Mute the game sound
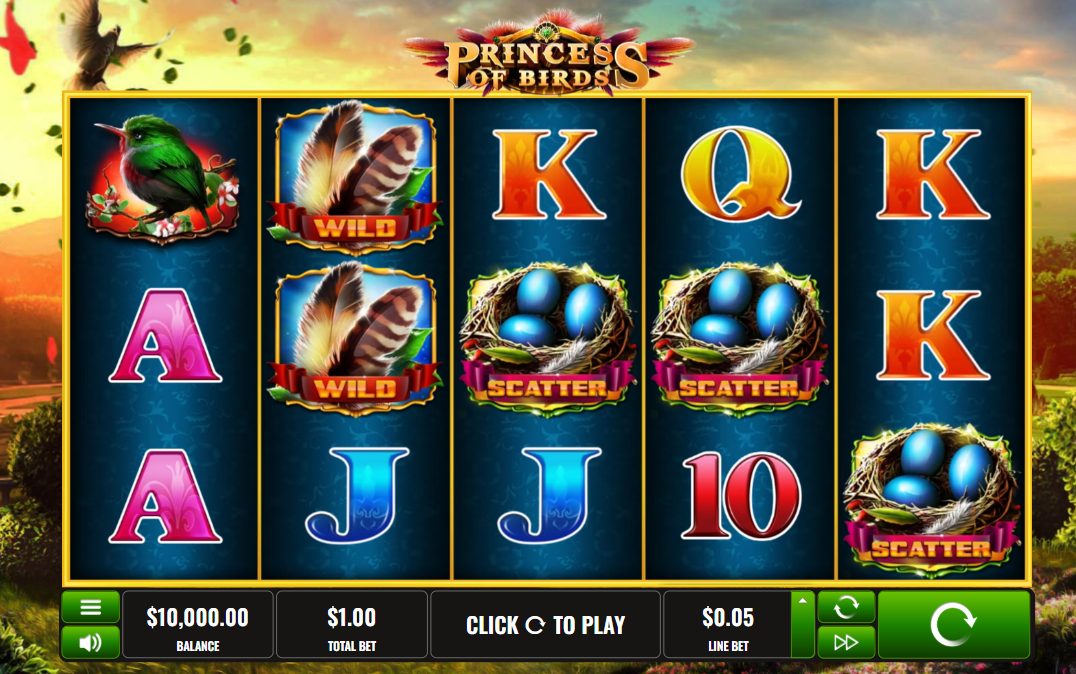This screenshot has width=1076, height=674. click(x=91, y=642)
